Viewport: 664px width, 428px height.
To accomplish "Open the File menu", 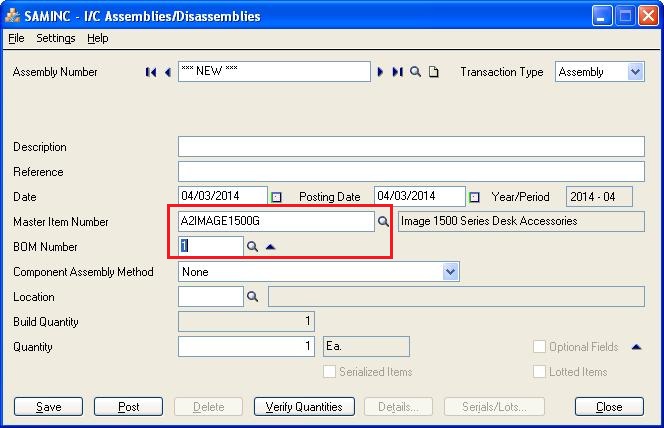I will pyautogui.click(x=16, y=38).
